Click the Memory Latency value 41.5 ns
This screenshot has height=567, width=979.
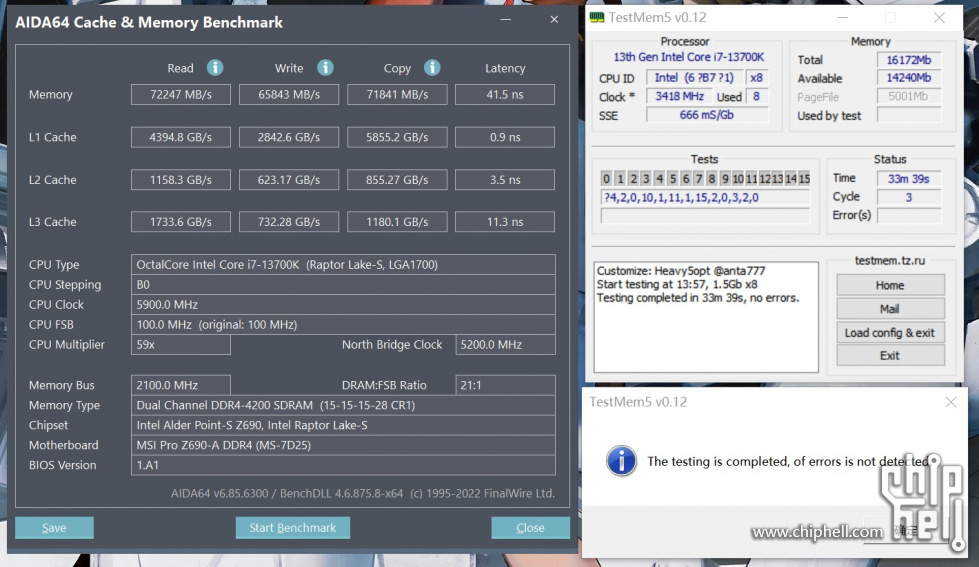[504, 94]
